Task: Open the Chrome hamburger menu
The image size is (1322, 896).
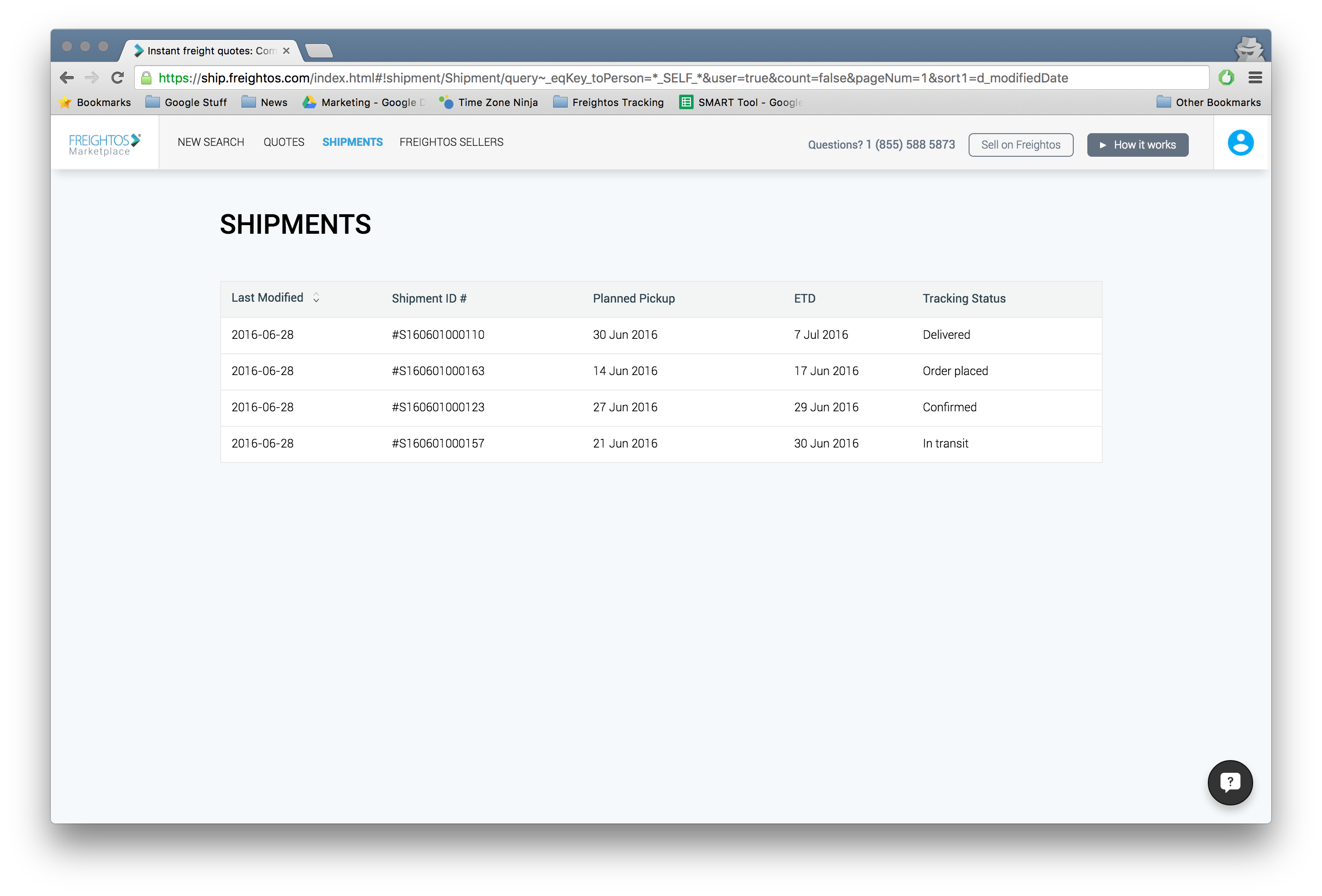Action: click(x=1255, y=78)
